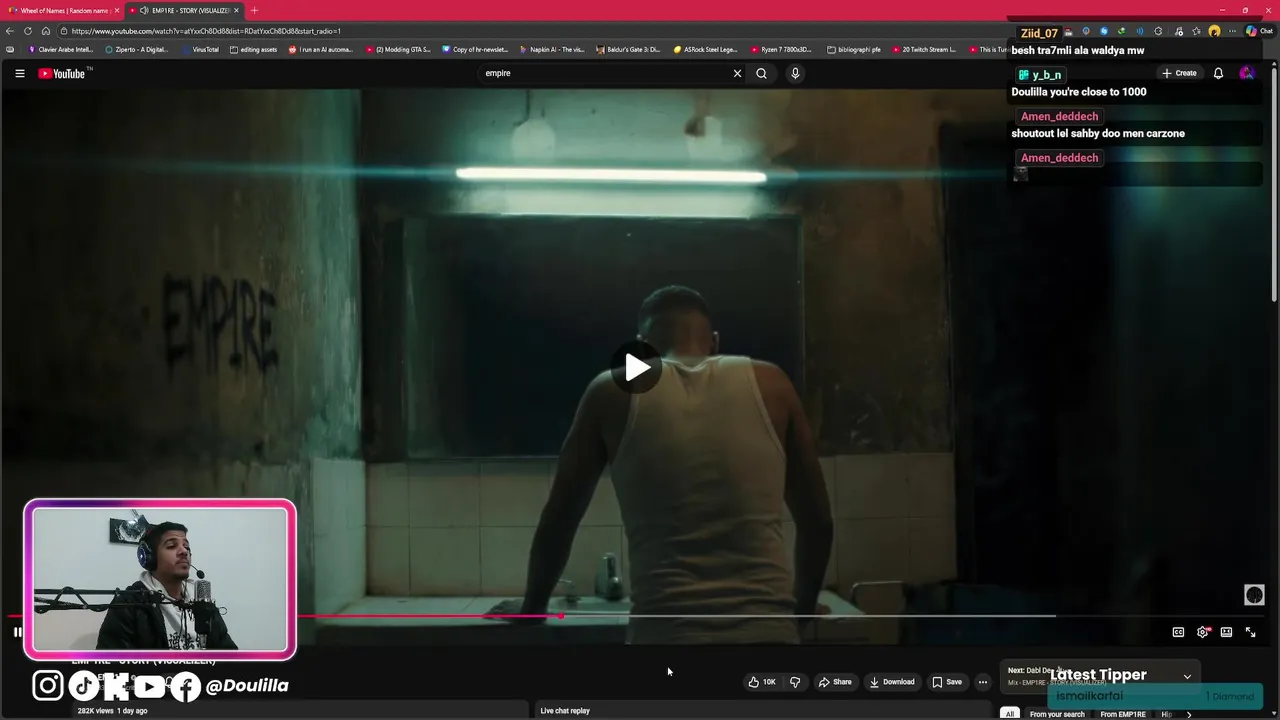Open the first bookmarks bar icon

[10, 49]
